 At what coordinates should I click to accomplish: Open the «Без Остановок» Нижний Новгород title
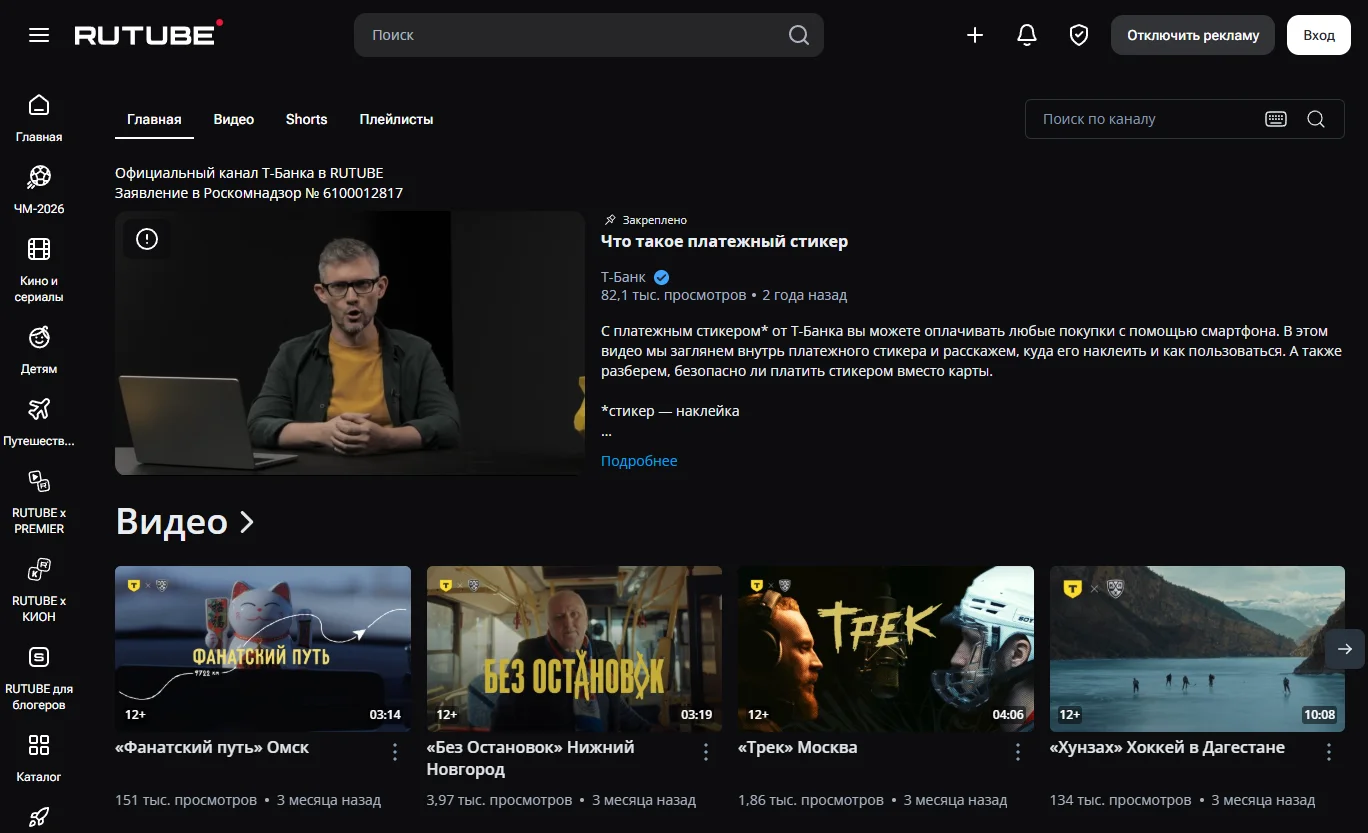click(x=530, y=759)
